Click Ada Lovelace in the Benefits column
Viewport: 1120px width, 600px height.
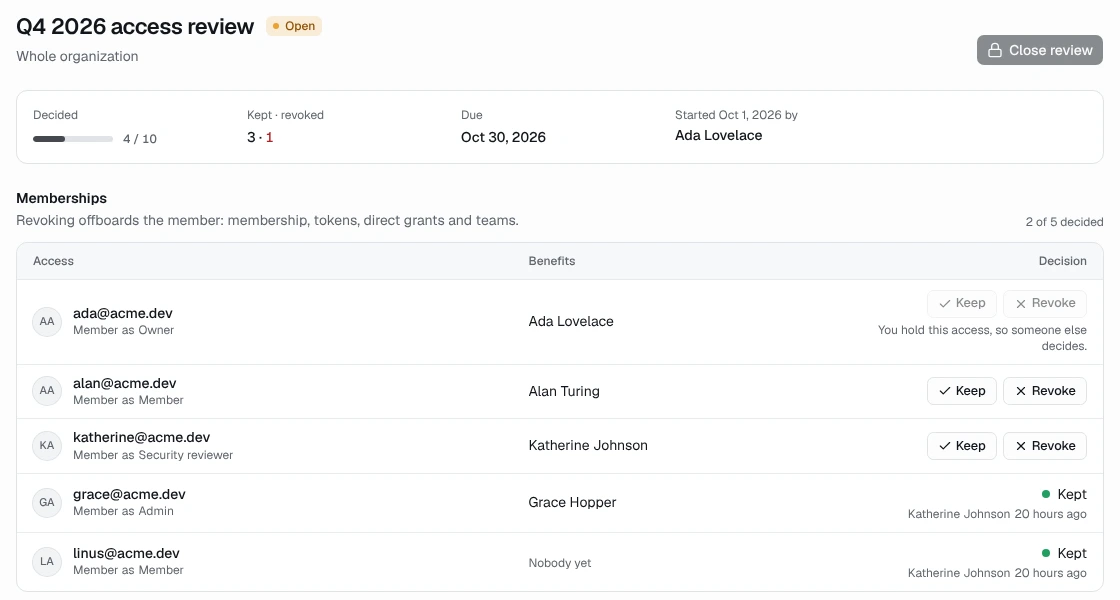571,321
